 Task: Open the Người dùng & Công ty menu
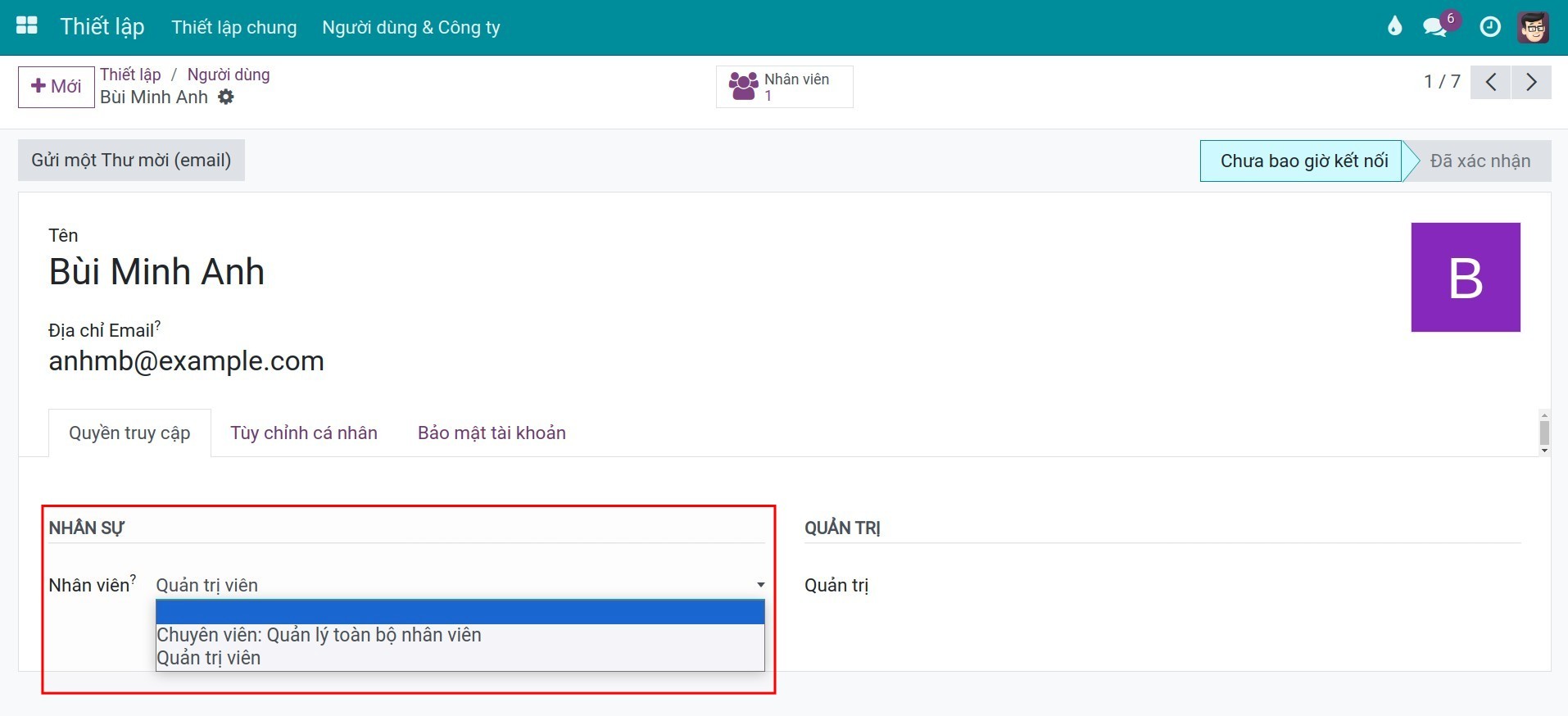pyautogui.click(x=411, y=27)
